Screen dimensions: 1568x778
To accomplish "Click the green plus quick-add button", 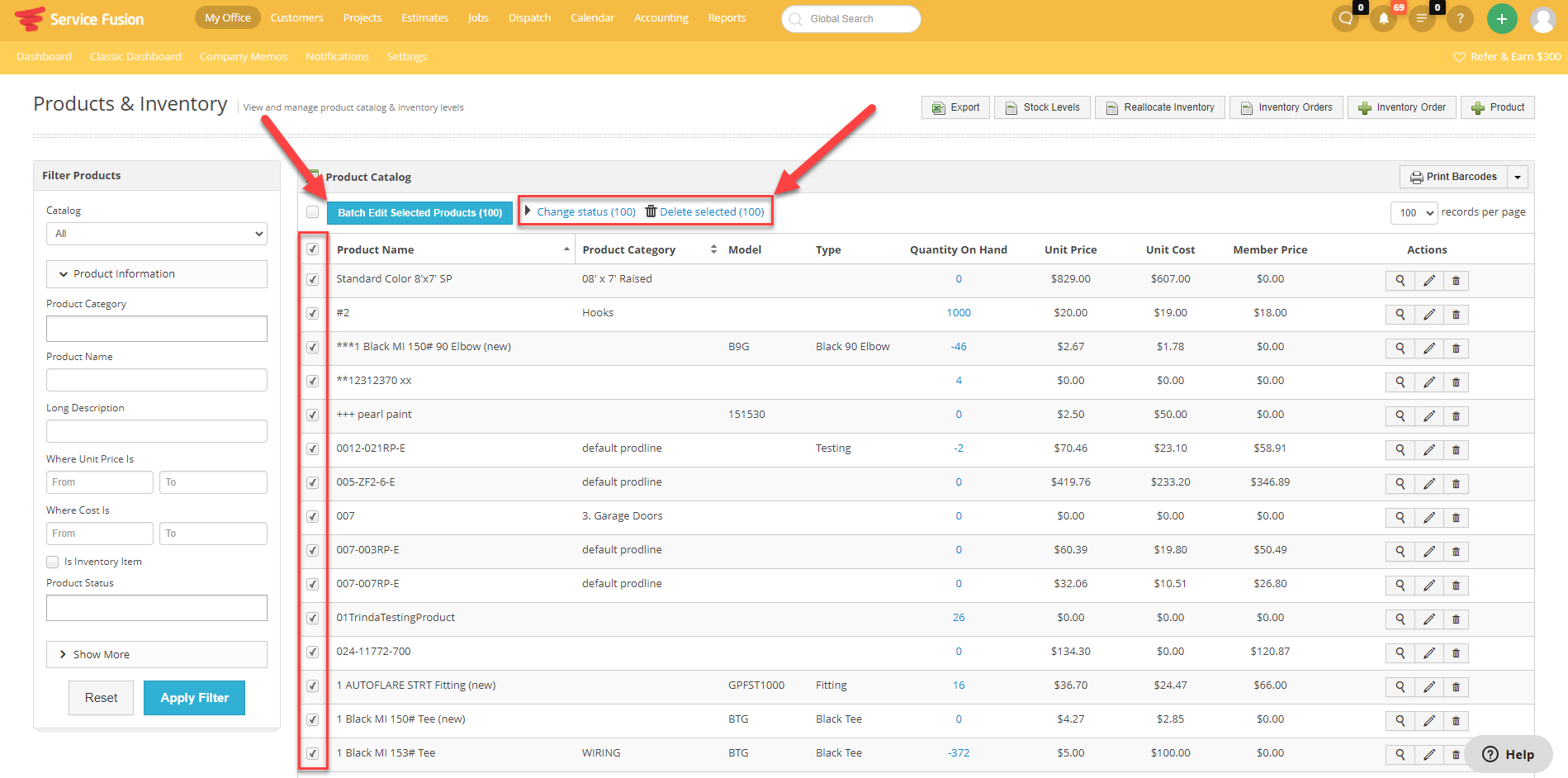I will (x=1502, y=18).
